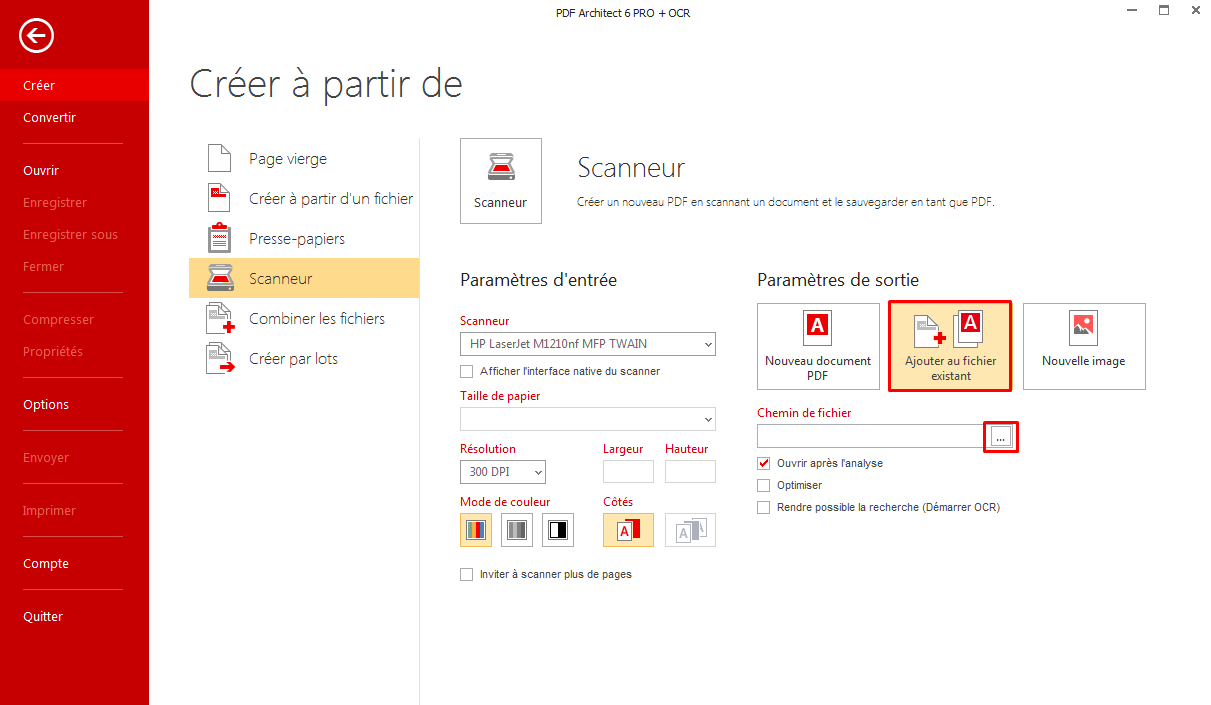The image size is (1211, 705).
Task: Click the Chemin de fichier field
Action: pos(872,436)
